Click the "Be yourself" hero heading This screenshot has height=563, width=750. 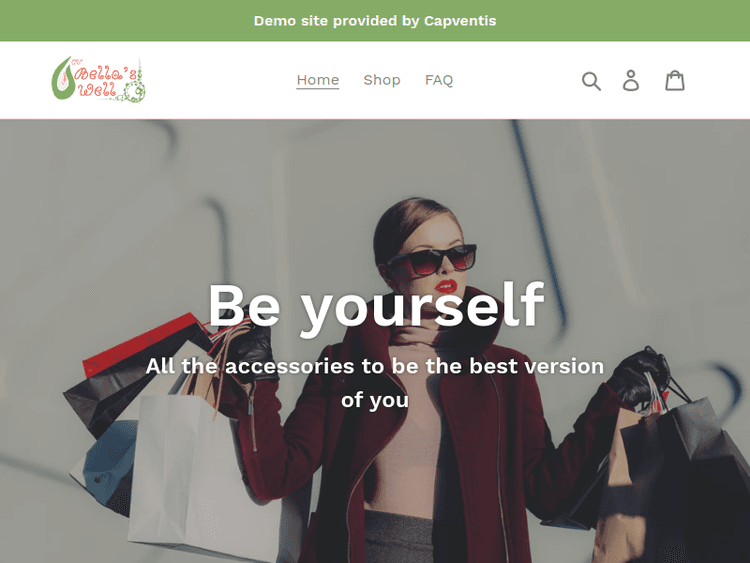(x=376, y=306)
